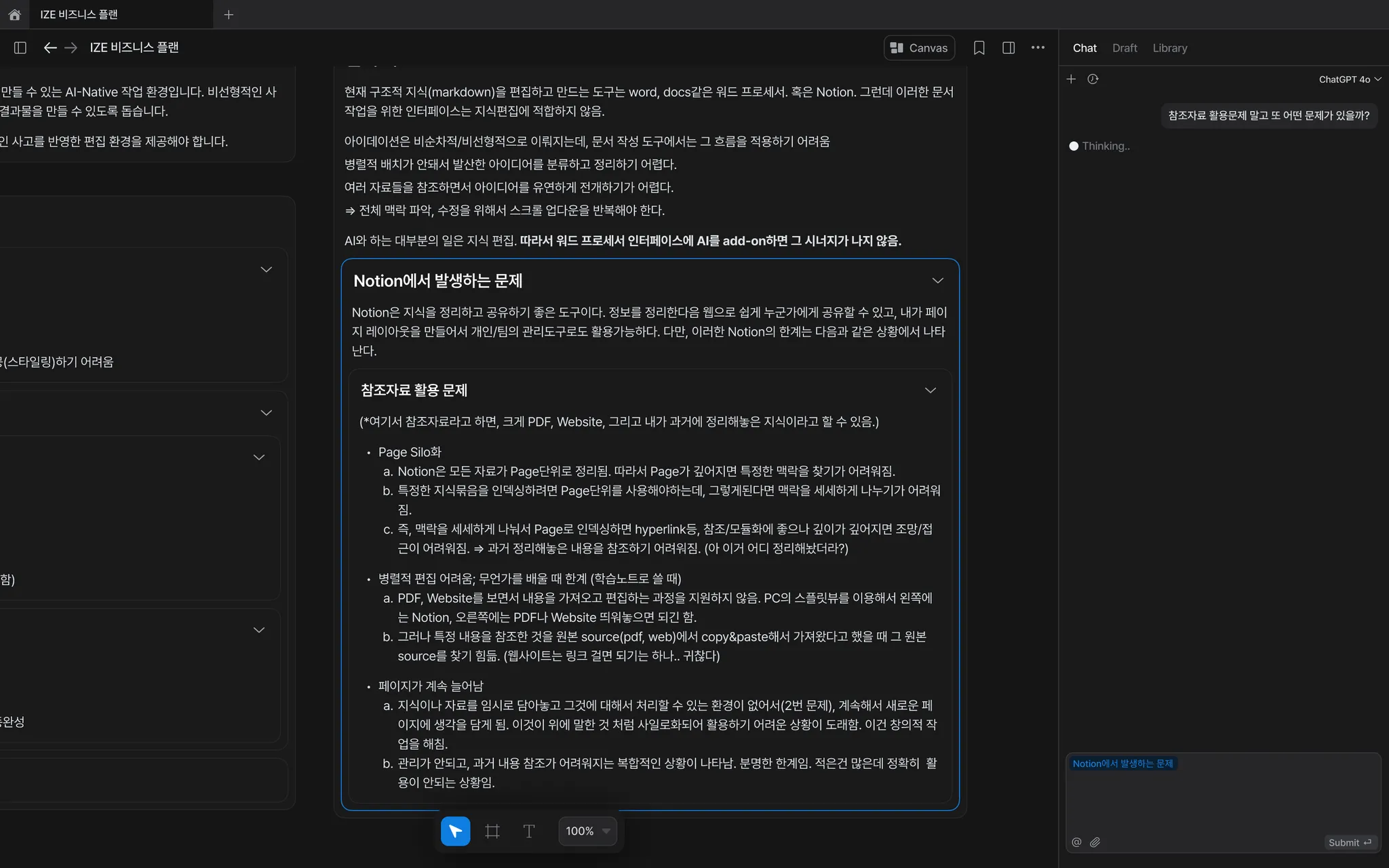This screenshot has height=868, width=1389.
Task: Submit the chat message
Action: 1350,842
